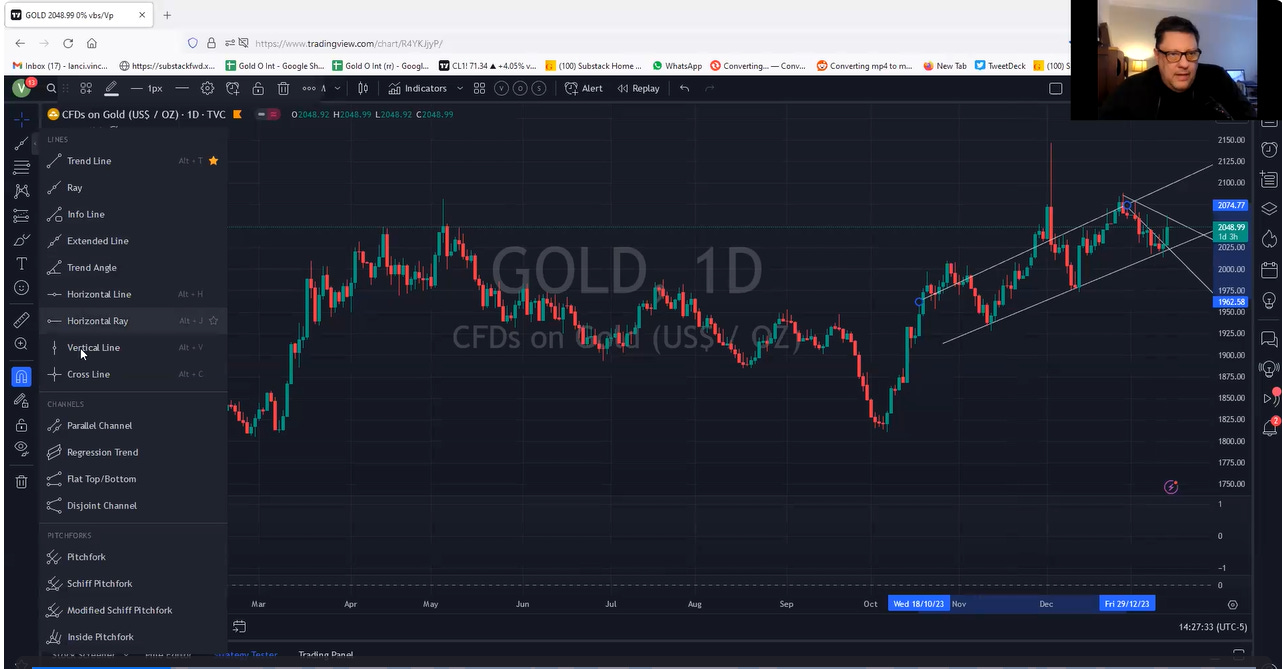This screenshot has width=1282, height=669.
Task: Choose Regression Trend tool
Action: click(132, 452)
